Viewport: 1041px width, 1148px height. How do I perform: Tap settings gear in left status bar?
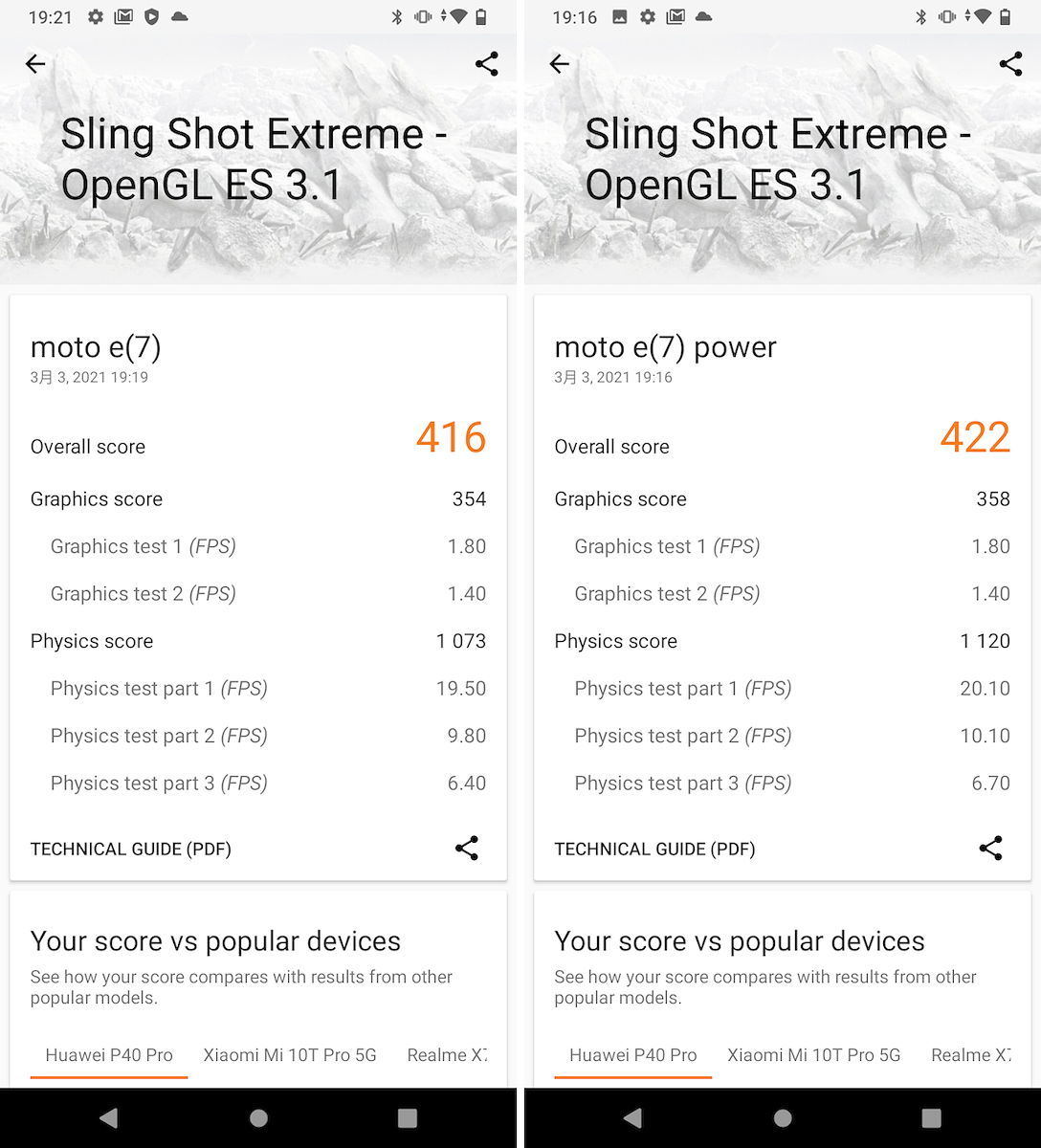pos(96,17)
